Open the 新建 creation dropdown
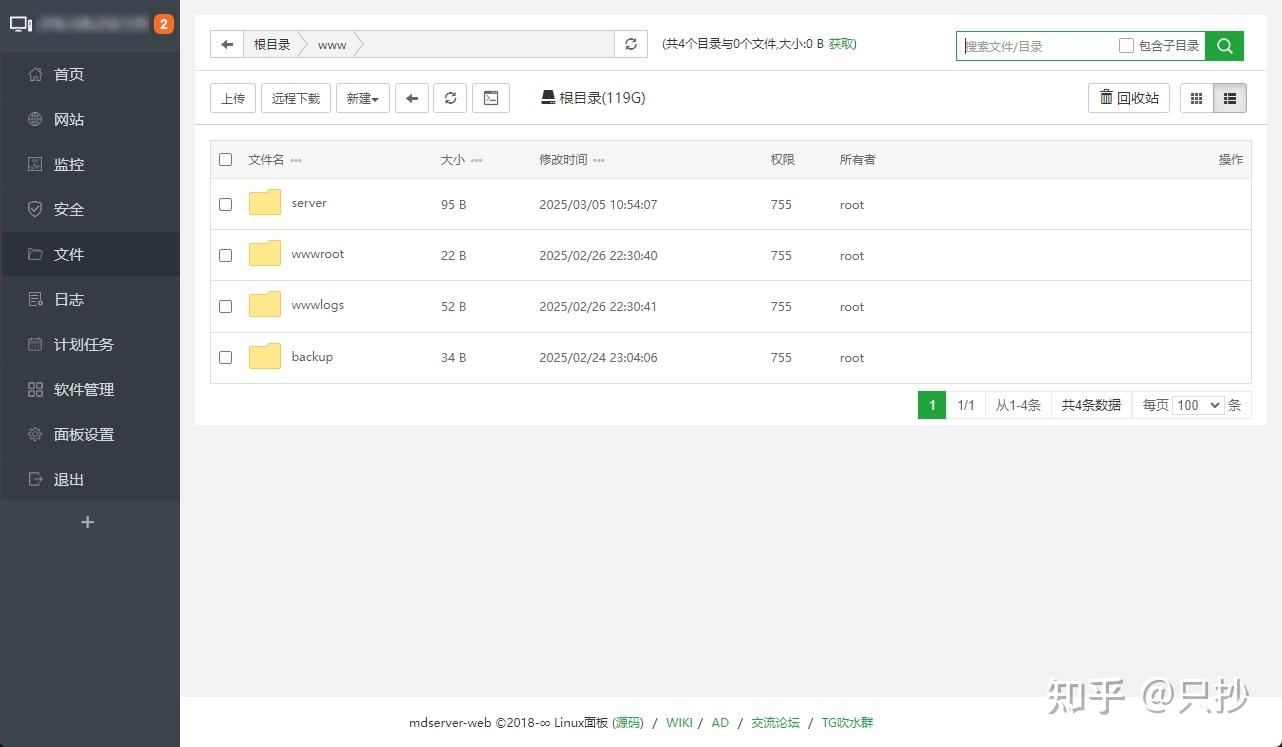Image resolution: width=1282 pixels, height=747 pixels. [x=362, y=98]
